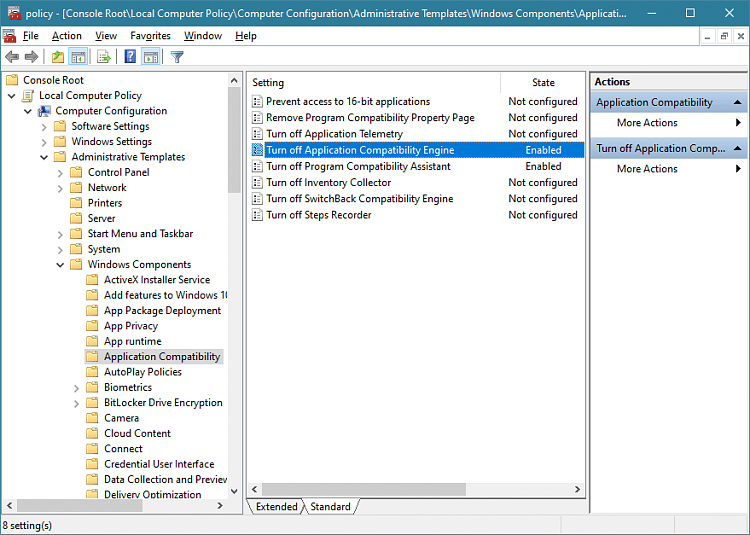Click the tree pane vertical scrollbar thumb

pyautogui.click(x=234, y=140)
